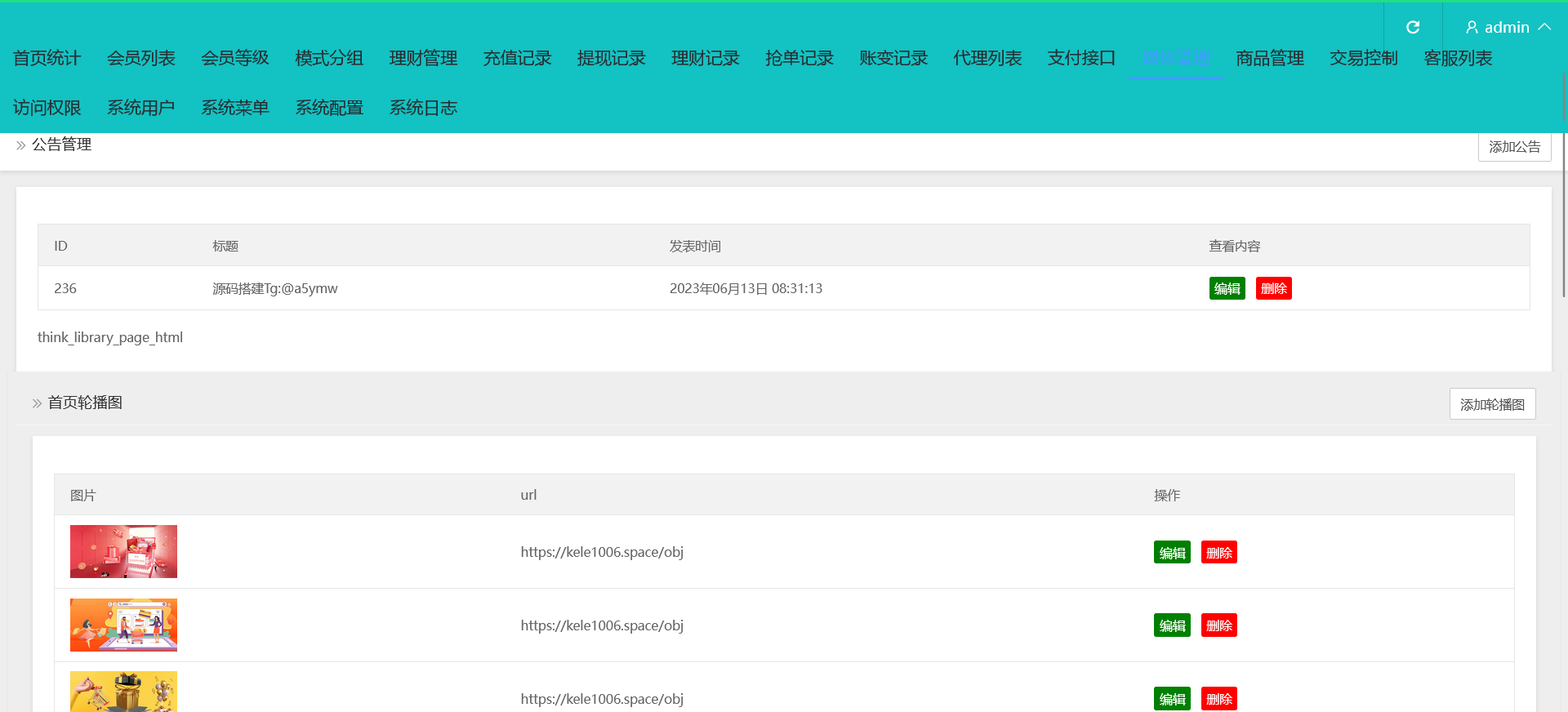The width and height of the screenshot is (1568, 712).
Task: Click the 添加公告 button
Action: tap(1514, 147)
